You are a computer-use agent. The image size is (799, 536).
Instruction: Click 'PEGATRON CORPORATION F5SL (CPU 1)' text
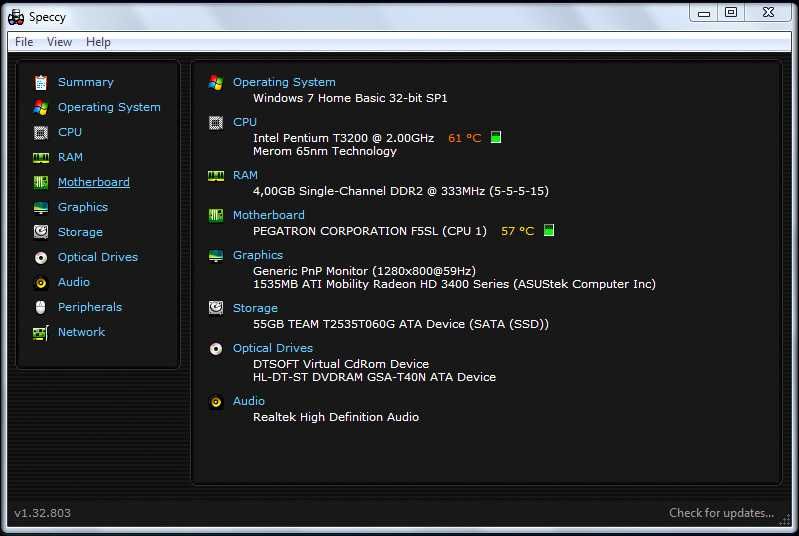[370, 231]
